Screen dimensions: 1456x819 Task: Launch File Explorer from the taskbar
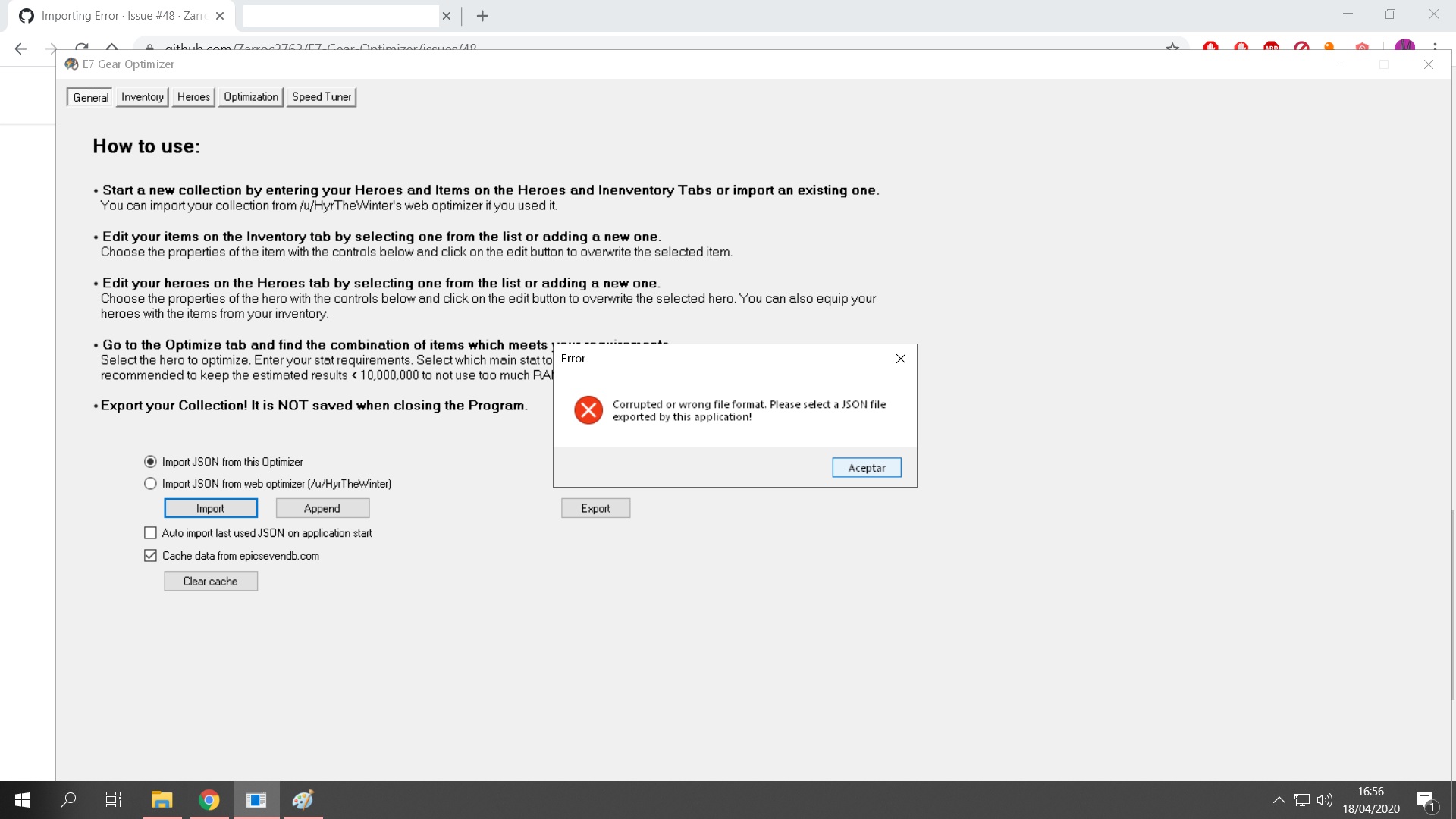tap(162, 799)
